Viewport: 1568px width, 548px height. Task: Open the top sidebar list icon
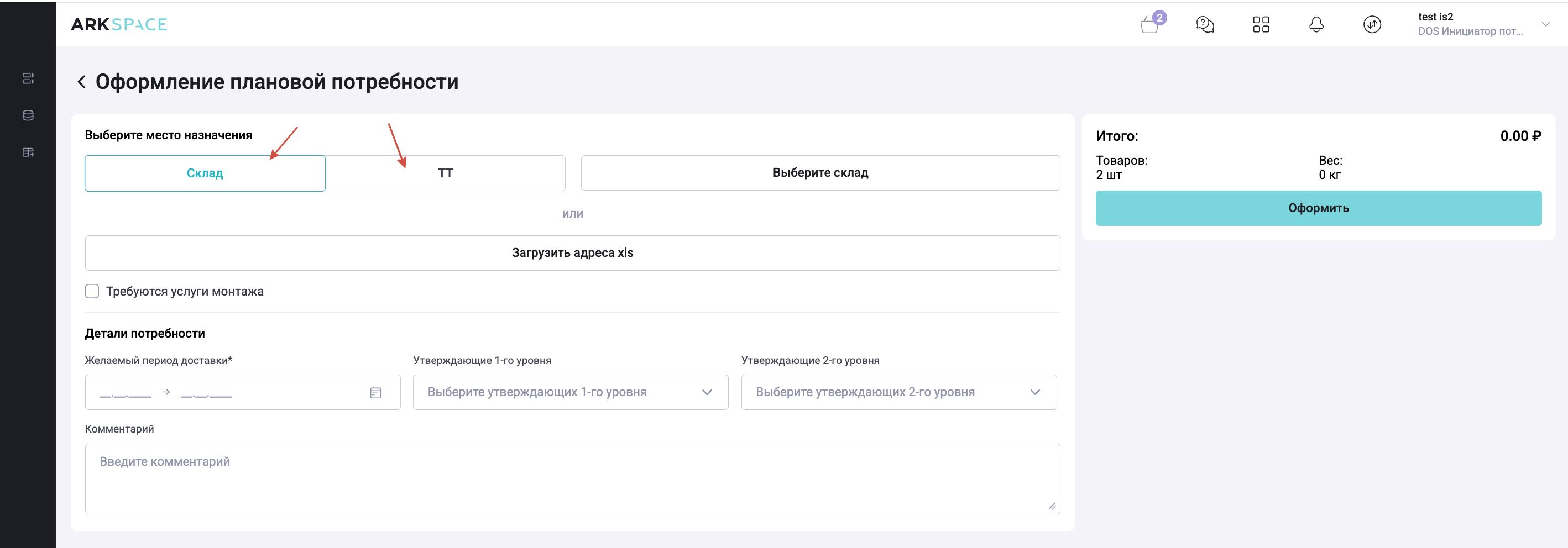click(28, 78)
